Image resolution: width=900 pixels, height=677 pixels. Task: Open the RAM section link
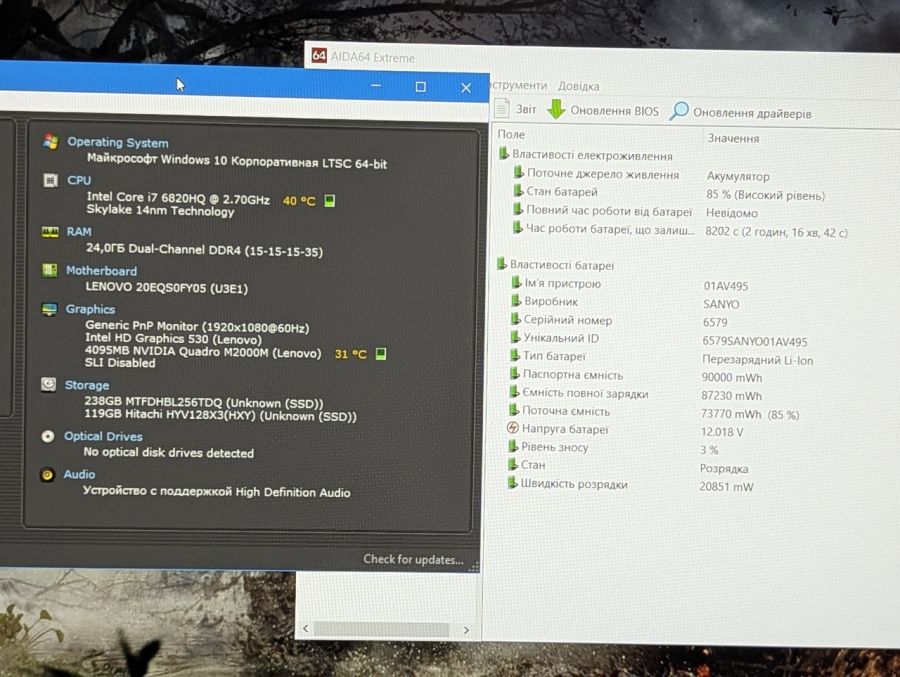click(79, 231)
